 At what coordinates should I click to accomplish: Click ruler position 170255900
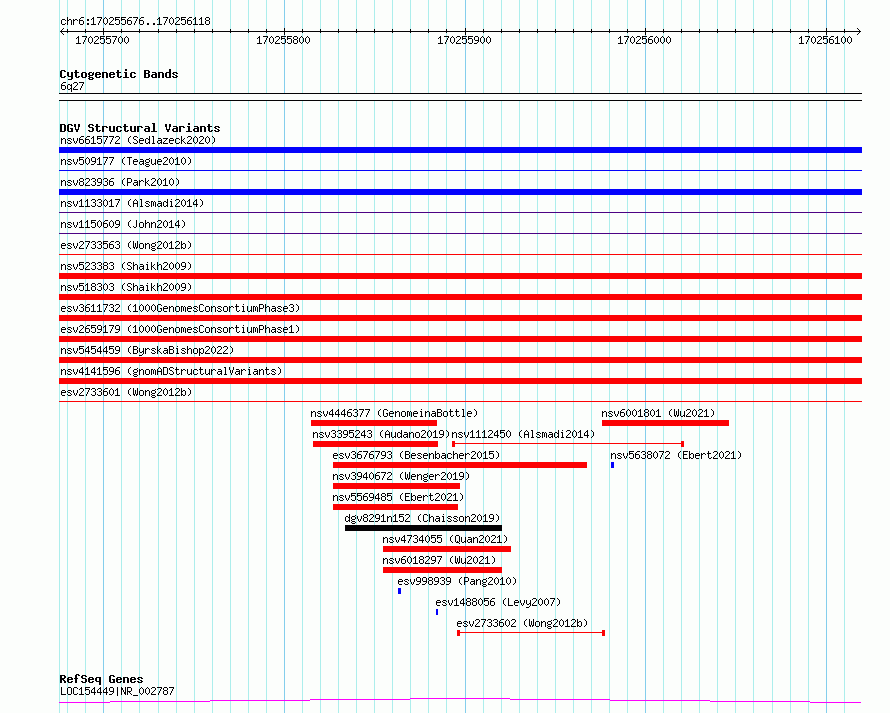(464, 40)
